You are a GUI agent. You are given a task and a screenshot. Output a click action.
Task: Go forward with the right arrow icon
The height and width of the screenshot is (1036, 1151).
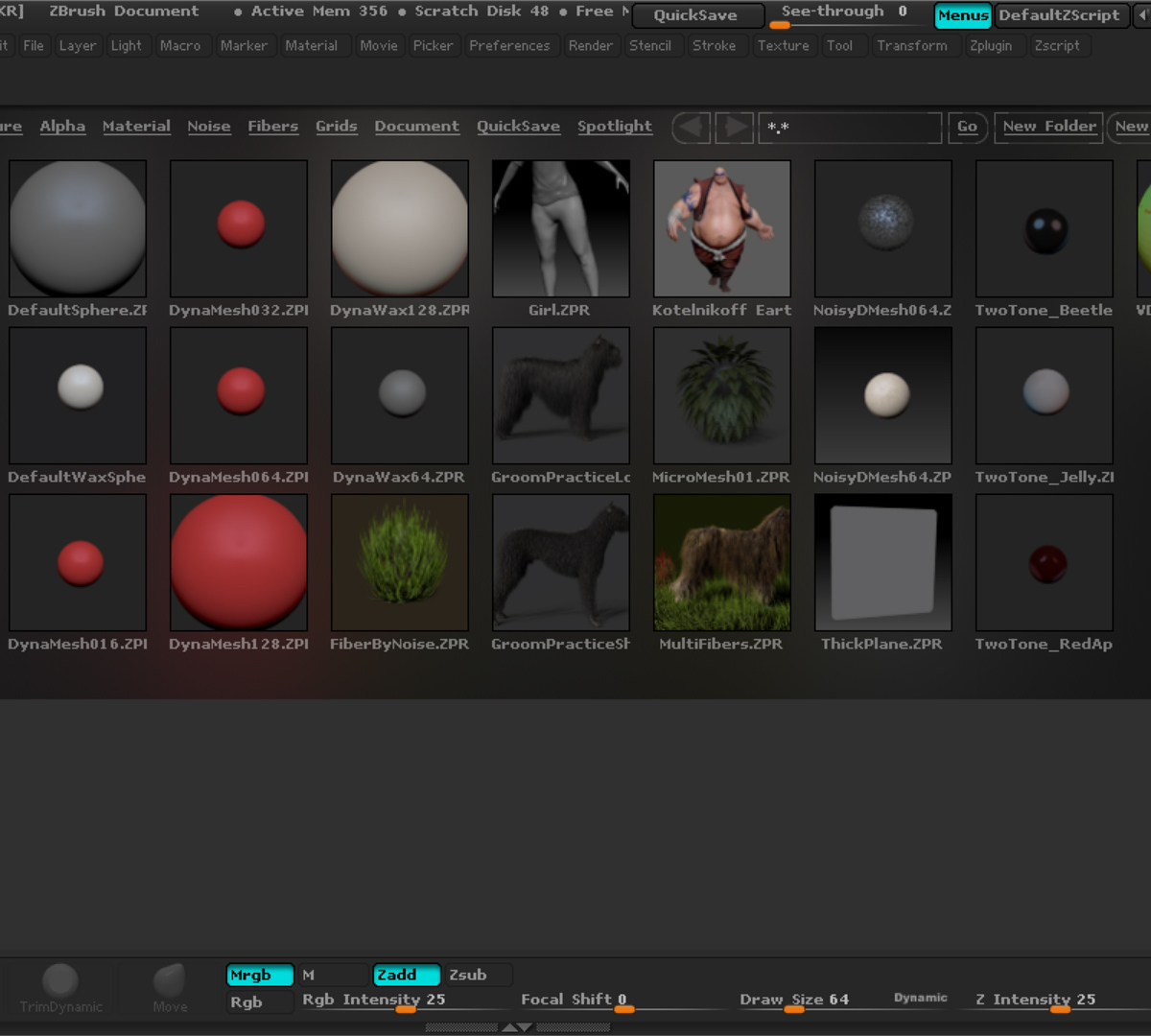click(x=734, y=128)
